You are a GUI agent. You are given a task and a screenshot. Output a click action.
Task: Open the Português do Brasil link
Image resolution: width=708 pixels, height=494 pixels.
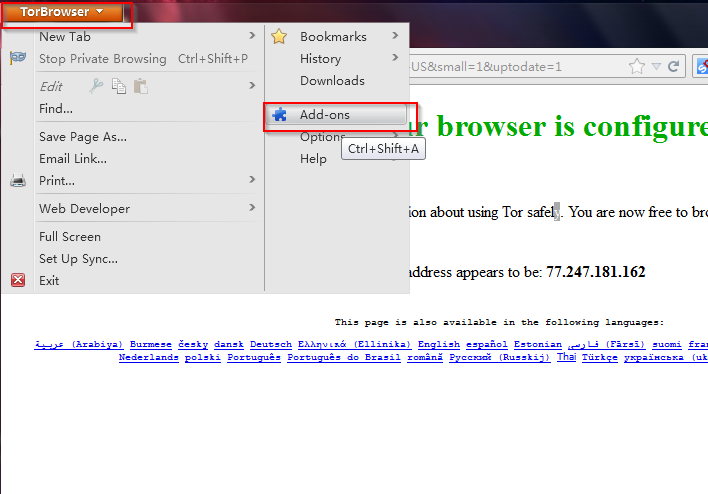pos(344,357)
